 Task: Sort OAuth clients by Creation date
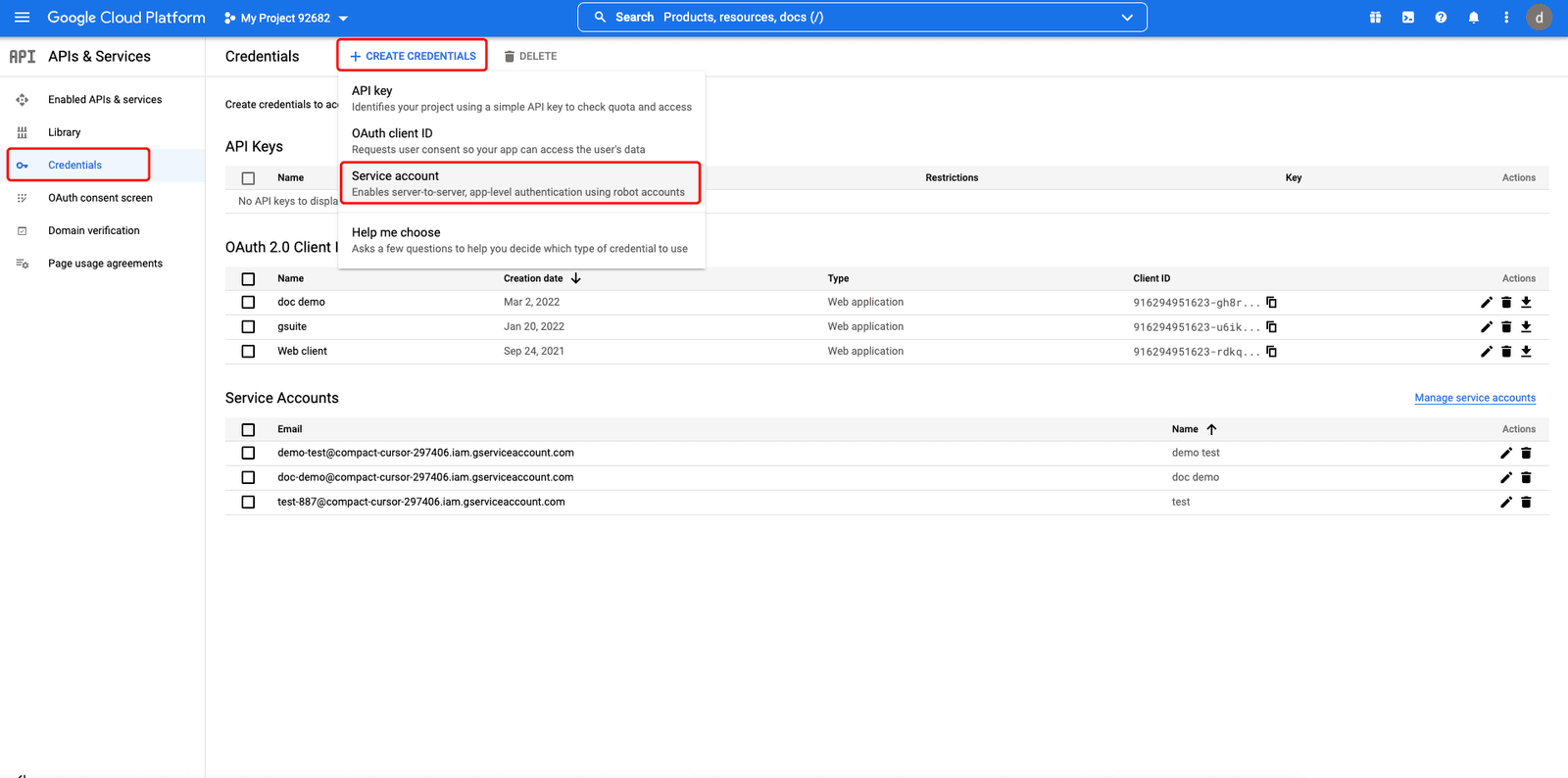coord(542,278)
